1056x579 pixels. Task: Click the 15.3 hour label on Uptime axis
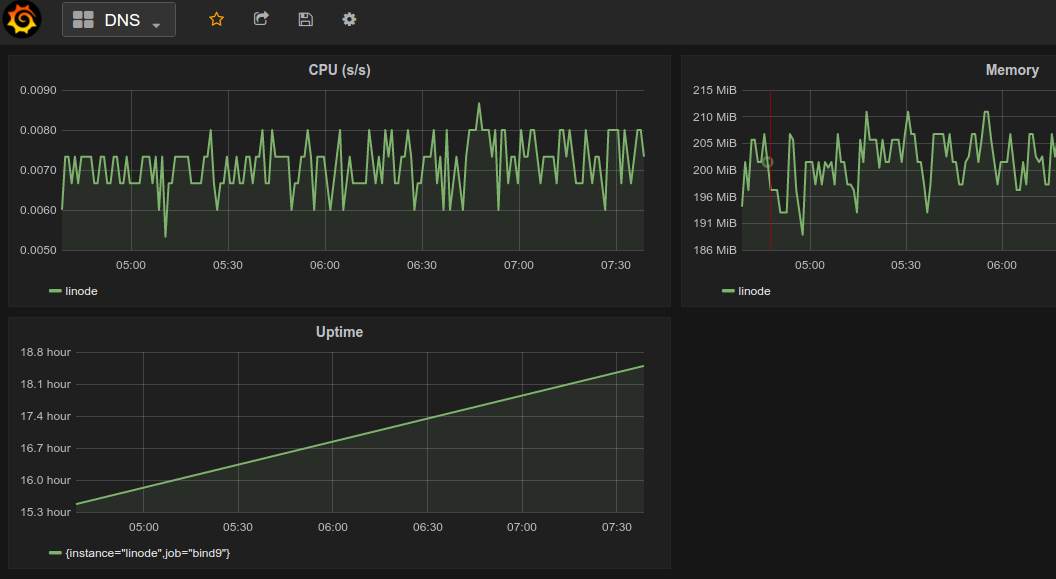pos(45,512)
